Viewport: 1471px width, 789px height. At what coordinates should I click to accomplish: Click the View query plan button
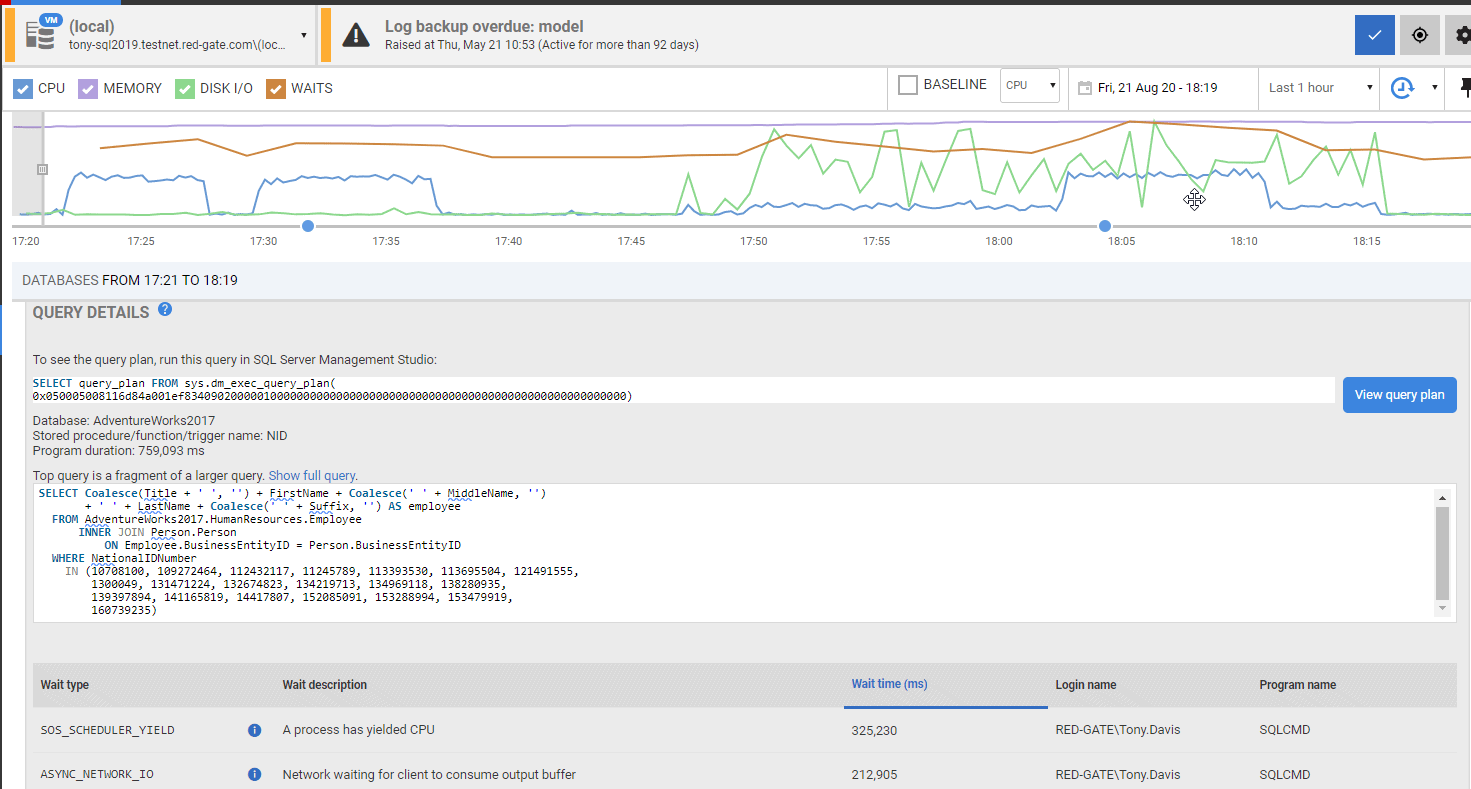click(1399, 394)
